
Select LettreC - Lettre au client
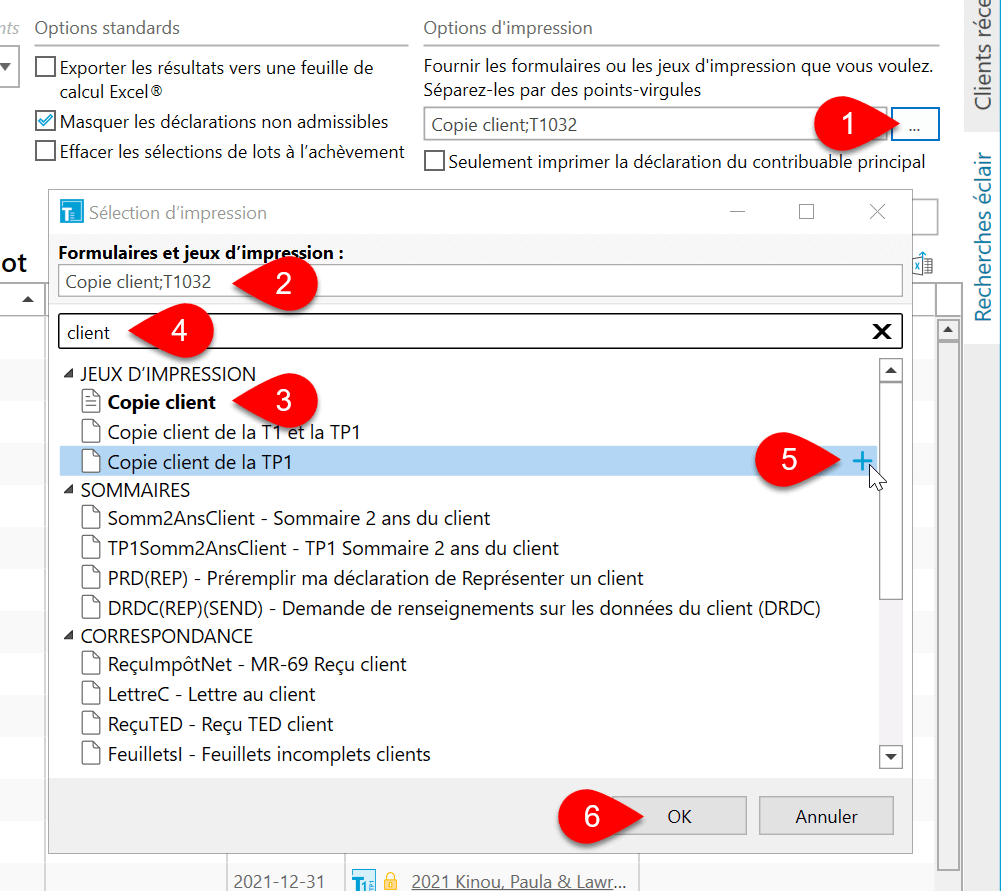pyautogui.click(x=211, y=694)
